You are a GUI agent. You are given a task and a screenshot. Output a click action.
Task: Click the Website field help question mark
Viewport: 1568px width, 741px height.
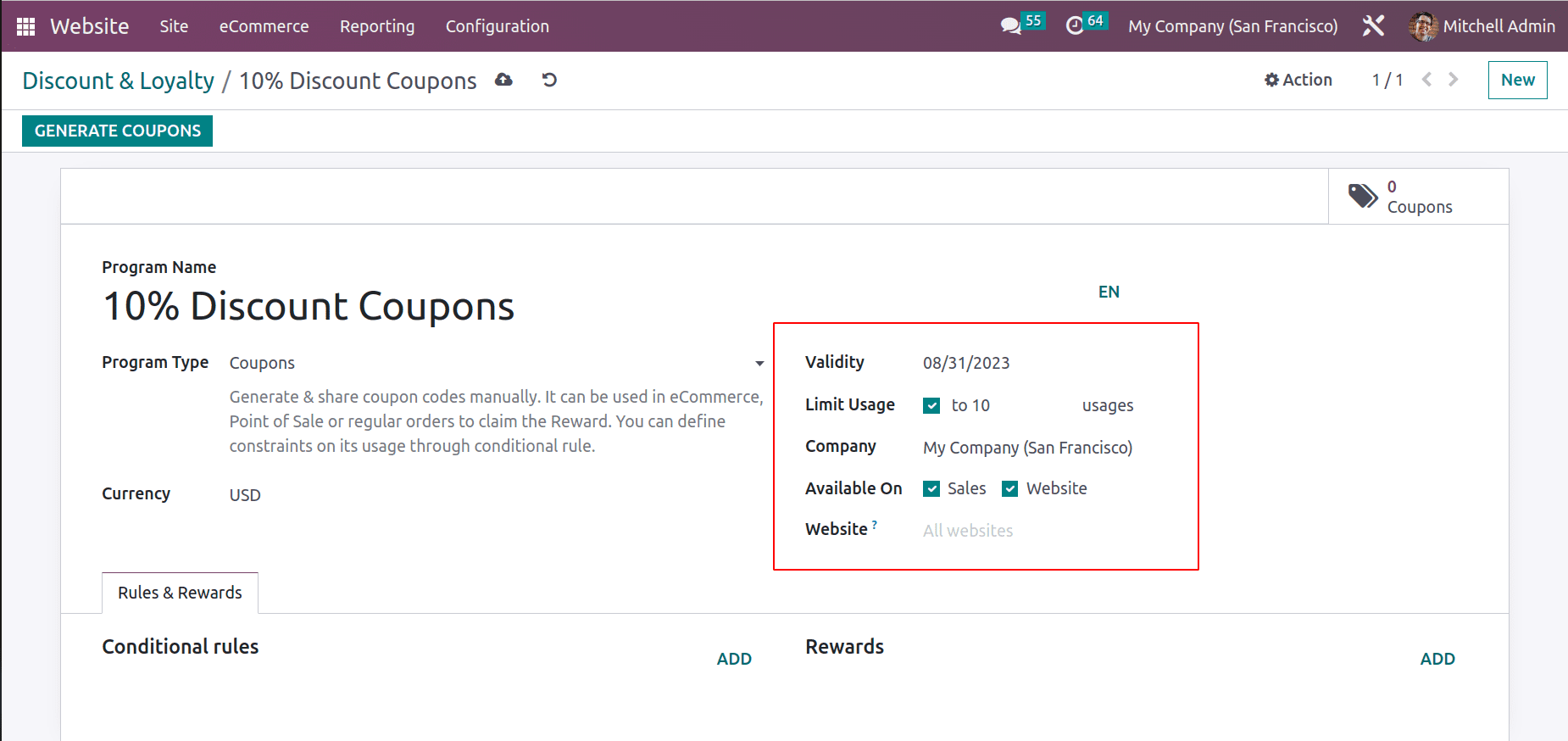click(x=875, y=525)
